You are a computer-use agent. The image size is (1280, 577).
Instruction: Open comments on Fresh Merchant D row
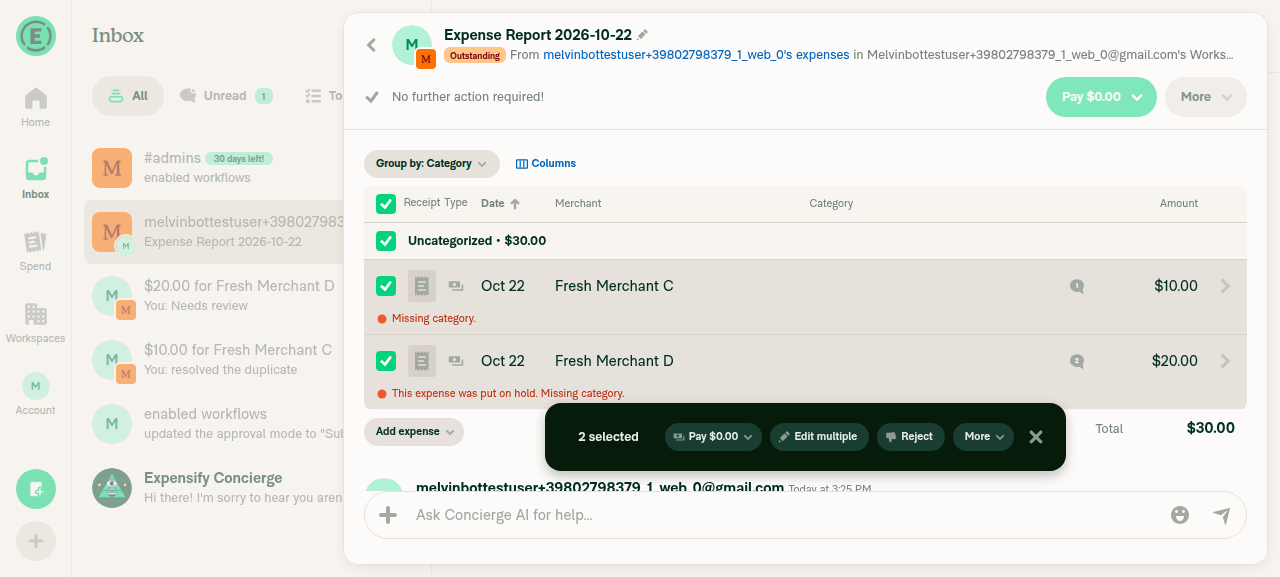[x=1077, y=361]
